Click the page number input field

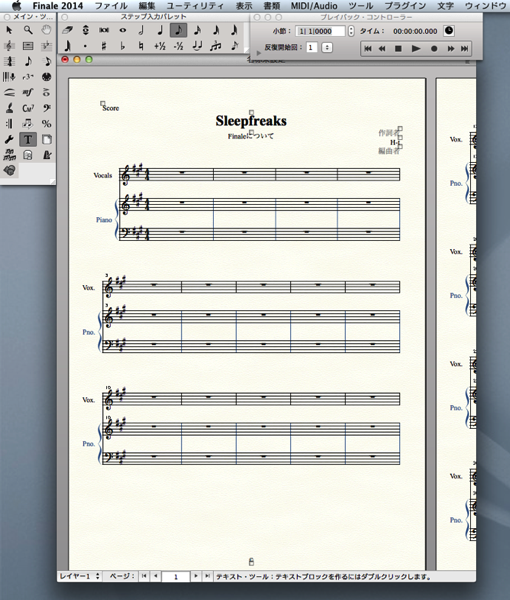pyautogui.click(x=176, y=576)
